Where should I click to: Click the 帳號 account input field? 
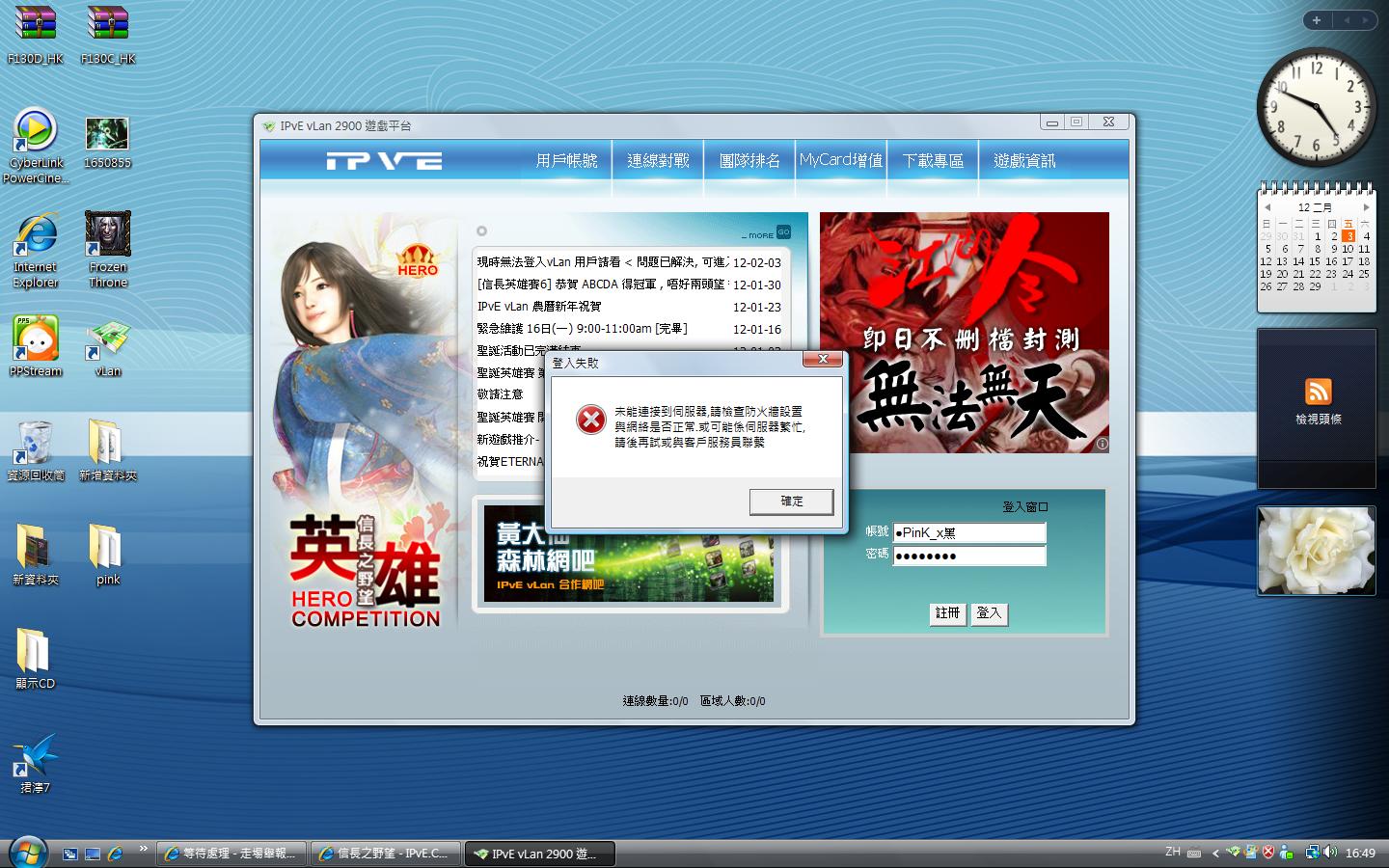click(x=969, y=532)
